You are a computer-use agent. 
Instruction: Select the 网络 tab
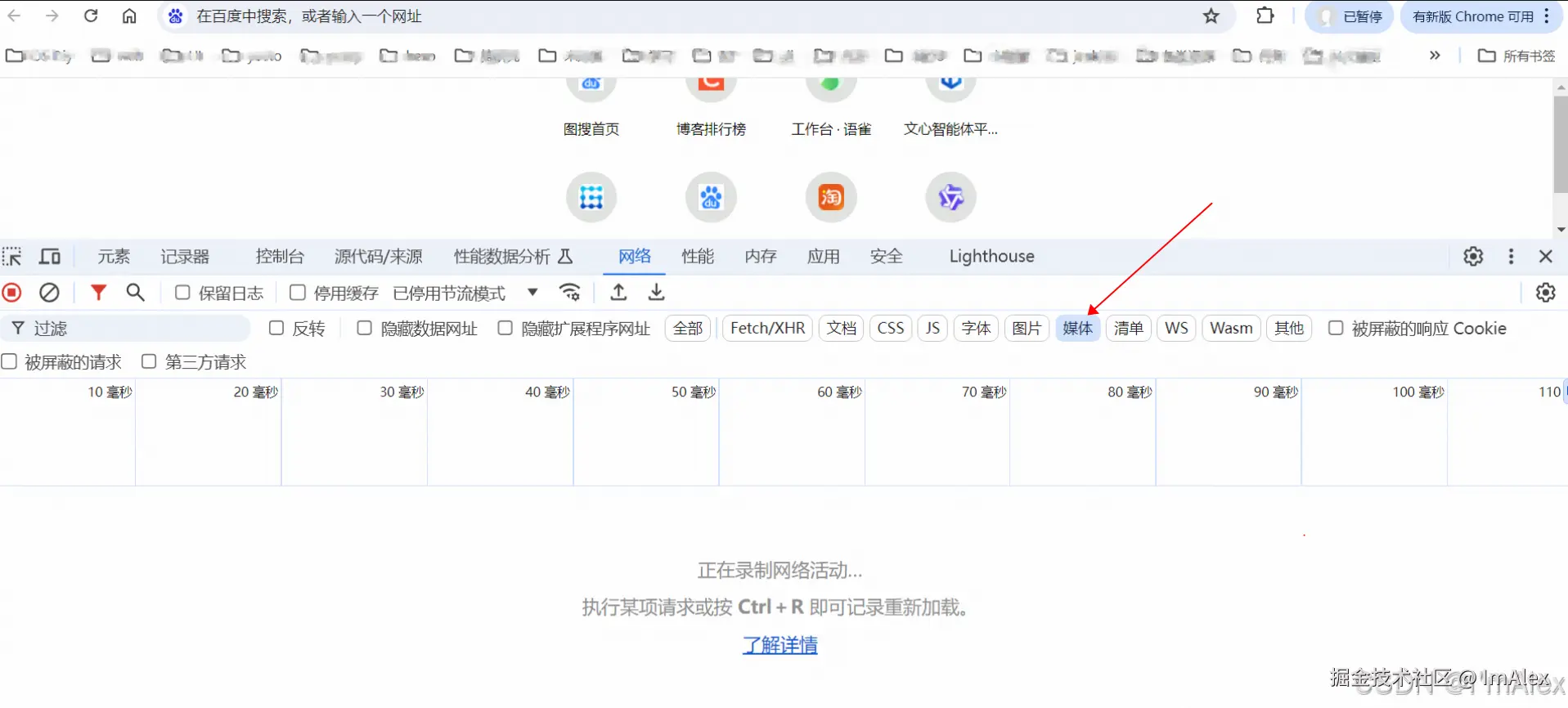(635, 257)
